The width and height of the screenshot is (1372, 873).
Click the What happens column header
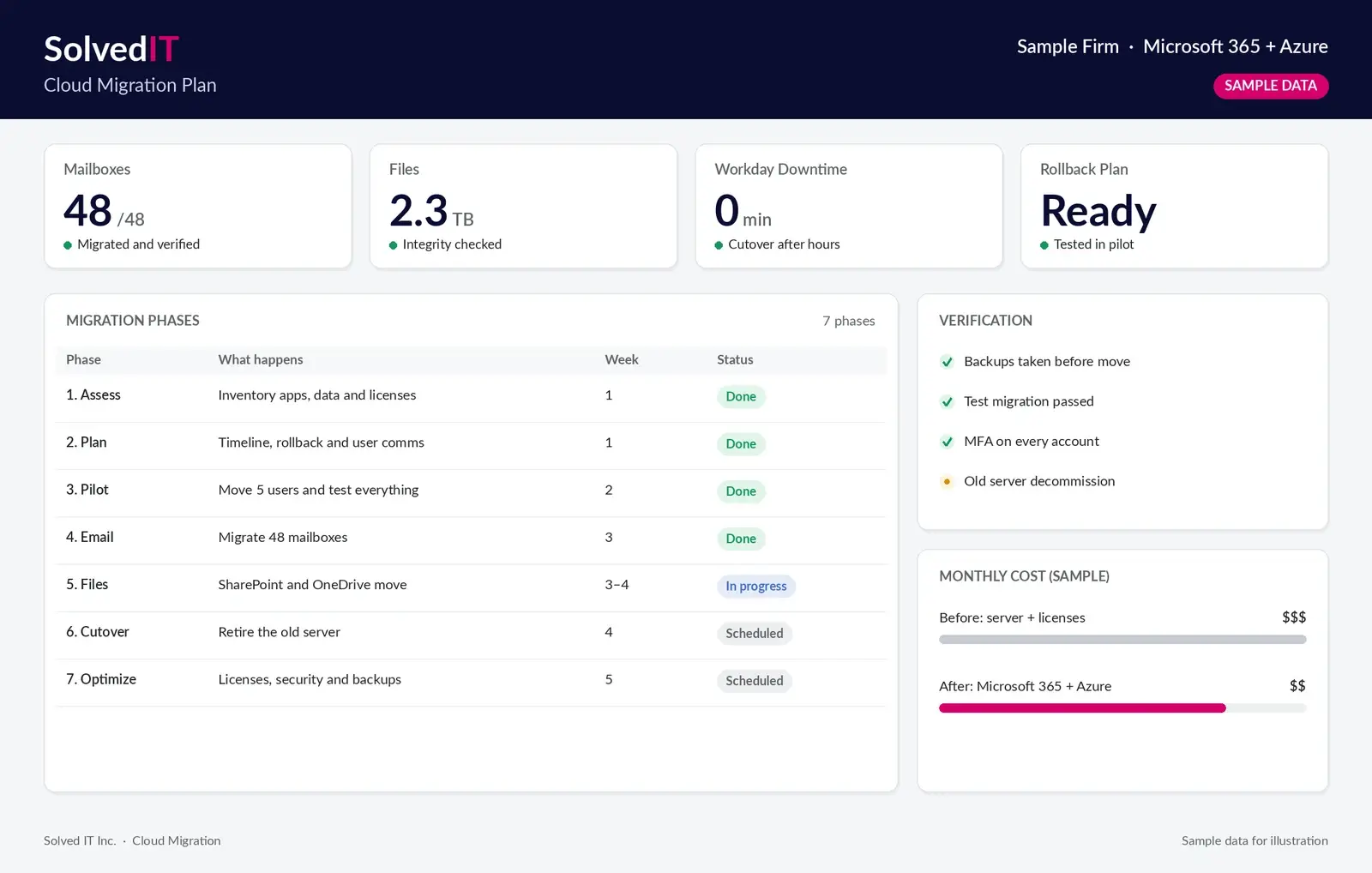(261, 359)
